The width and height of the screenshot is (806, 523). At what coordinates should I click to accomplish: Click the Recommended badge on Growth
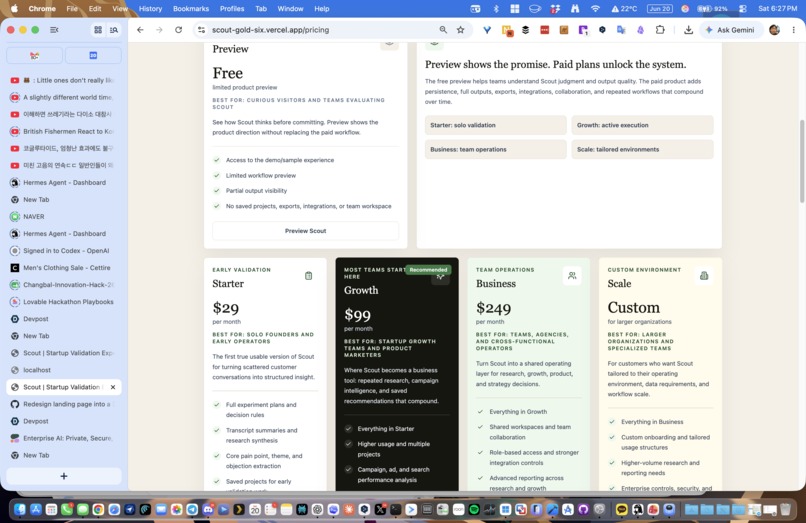428,269
